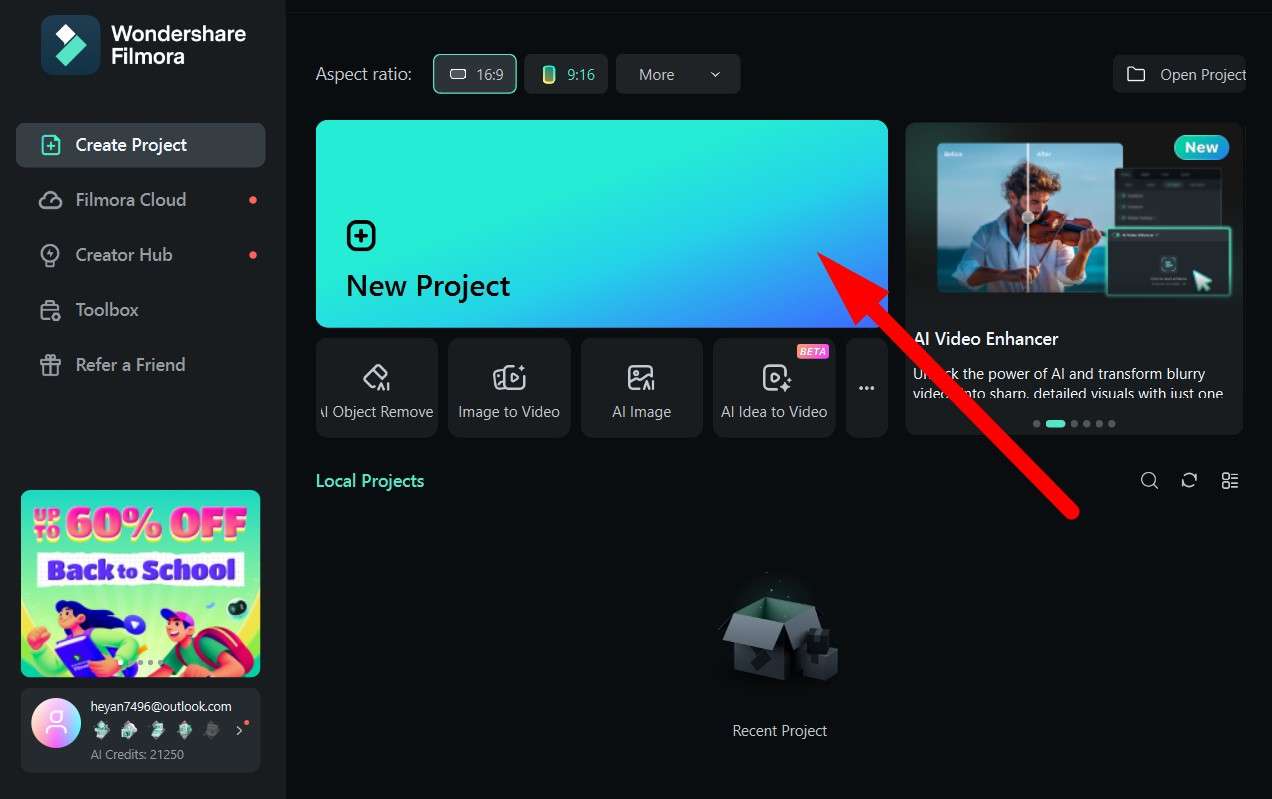
Task: Select the last carousel dot under AI Video Enhancer
Action: (x=1112, y=424)
